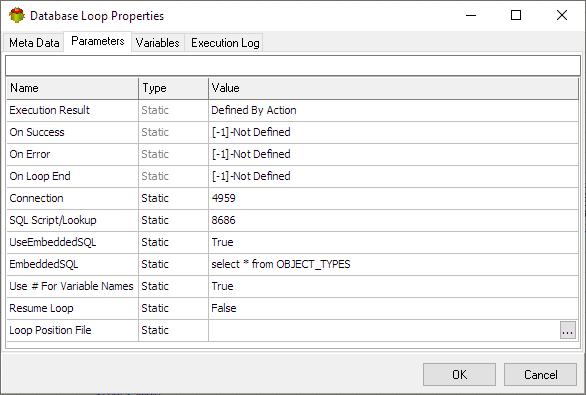Click On Error value [-1]-Not Defined
586x395 pixels.
pyautogui.click(x=251, y=154)
